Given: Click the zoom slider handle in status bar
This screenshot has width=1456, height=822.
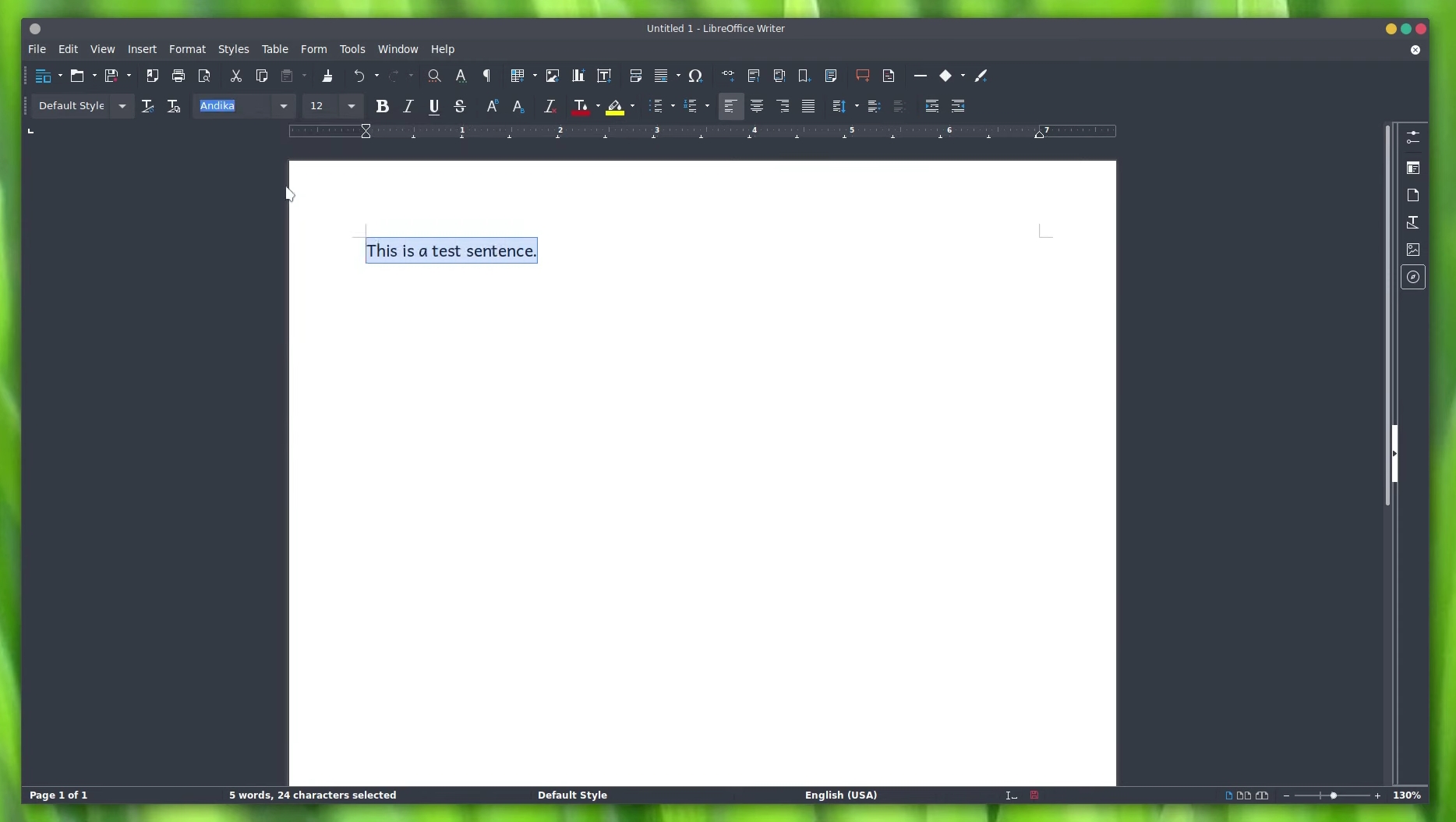Looking at the screenshot, I should (1334, 796).
